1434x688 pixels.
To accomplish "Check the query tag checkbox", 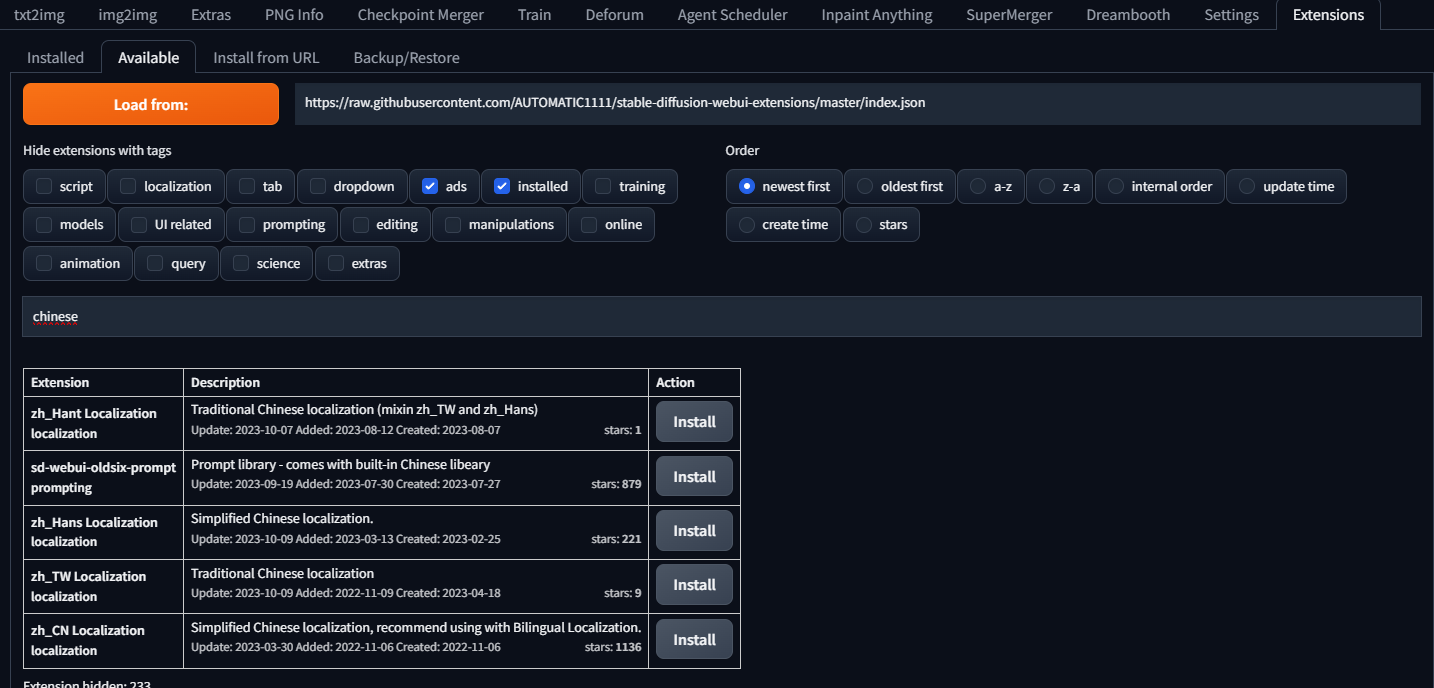I will click(155, 263).
